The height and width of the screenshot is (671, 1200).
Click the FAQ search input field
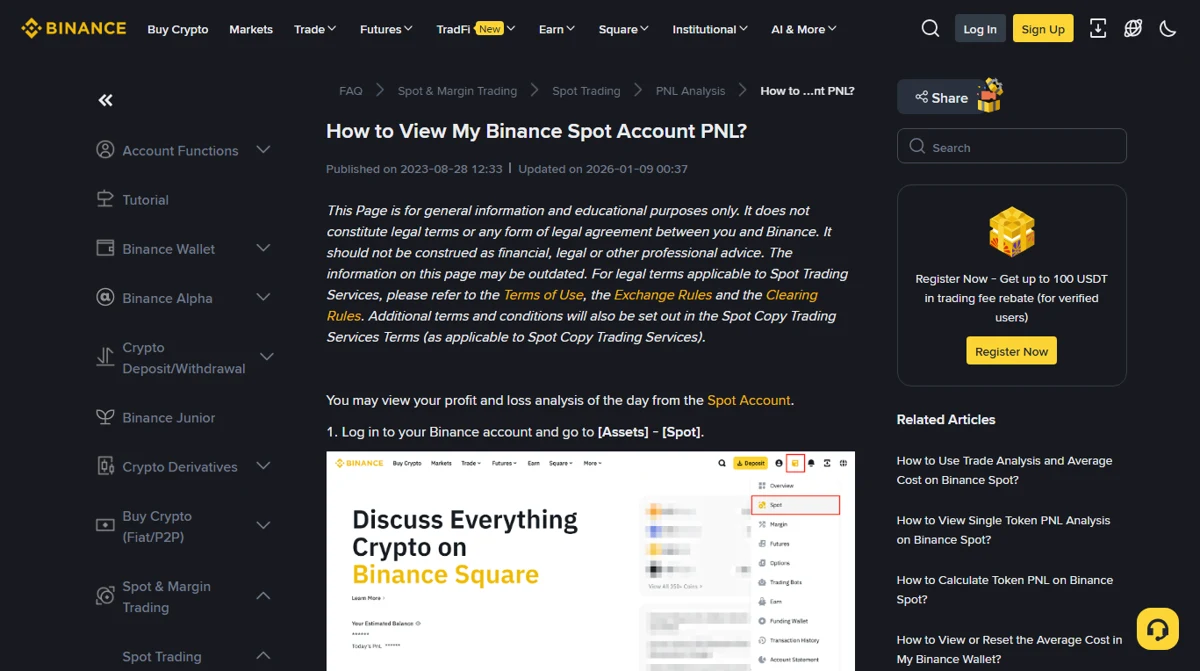pyautogui.click(x=1012, y=146)
